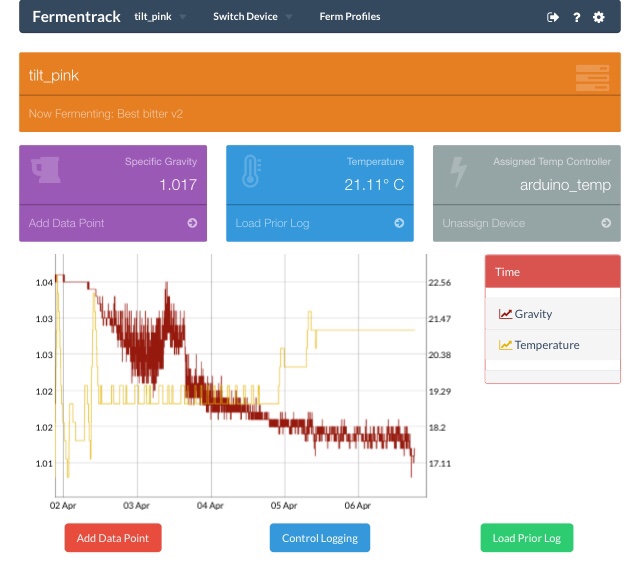The height and width of the screenshot is (587, 640).
Task: Click the 03 Apr date label on the chart axis
Action: 136,506
